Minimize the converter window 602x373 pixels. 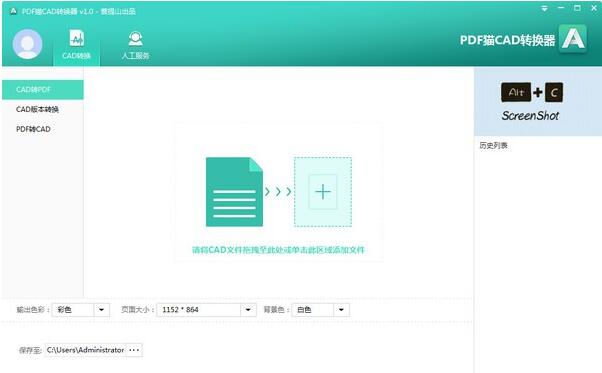[561, 8]
